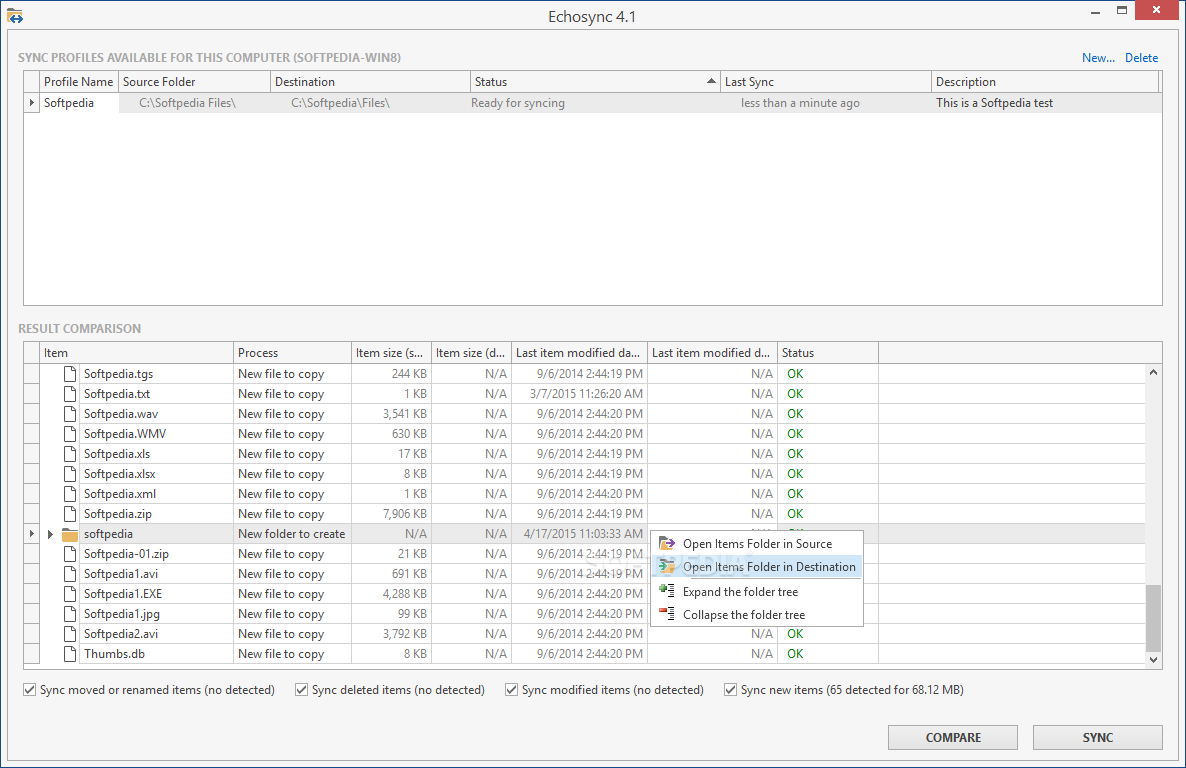Click Status column sort arrow in profiles
The width and height of the screenshot is (1186, 768).
click(711, 81)
